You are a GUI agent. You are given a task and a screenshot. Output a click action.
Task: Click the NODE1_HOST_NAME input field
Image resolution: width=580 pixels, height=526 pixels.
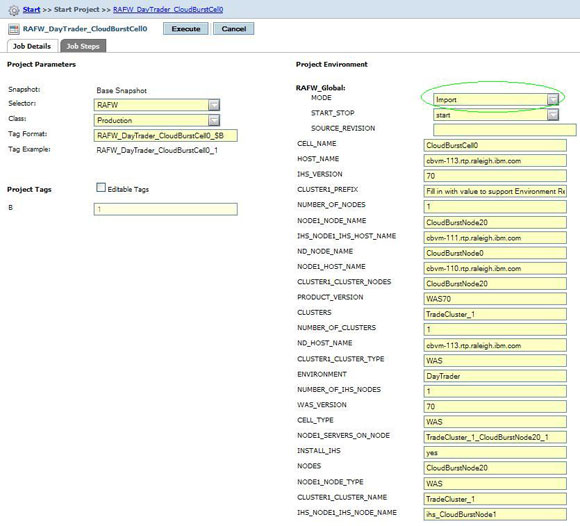pyautogui.click(x=495, y=269)
